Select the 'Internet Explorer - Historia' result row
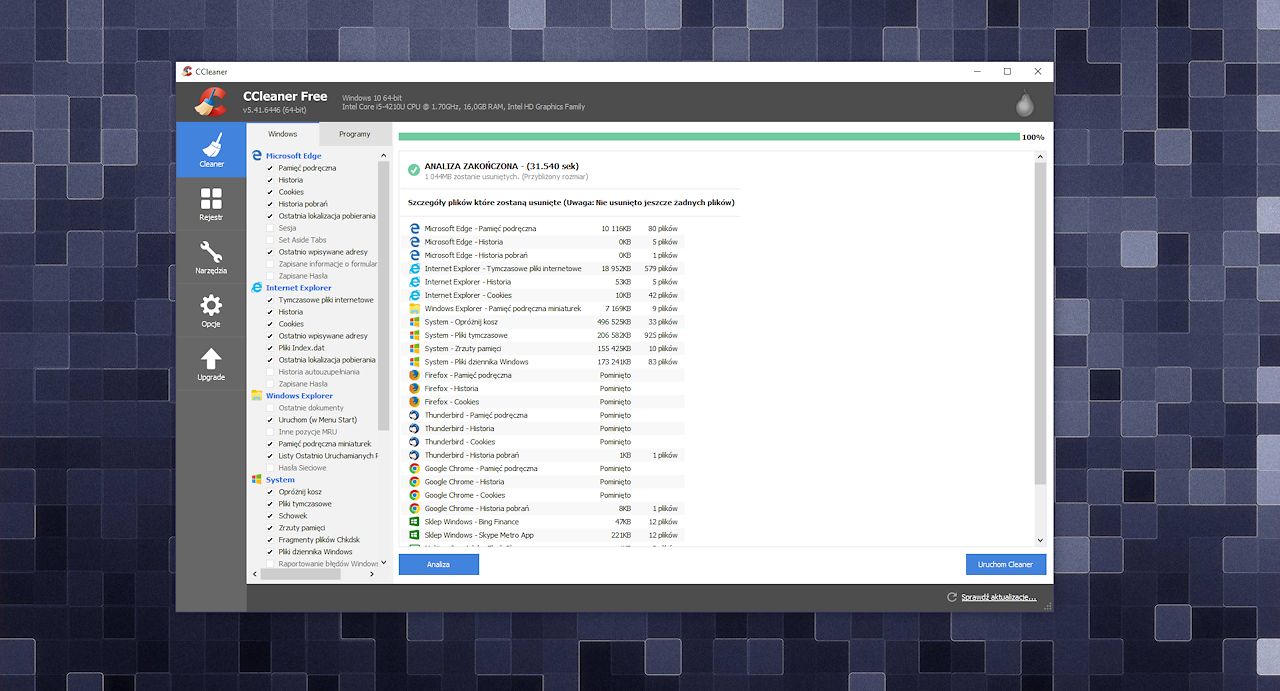 [545, 282]
